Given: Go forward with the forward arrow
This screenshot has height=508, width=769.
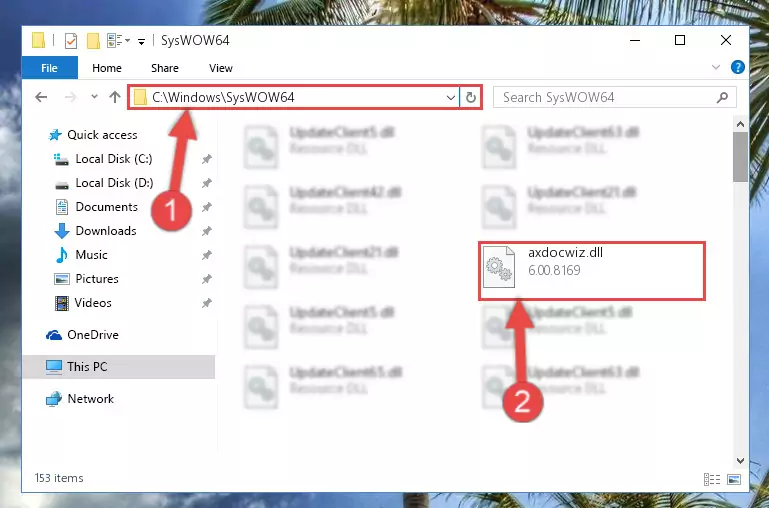Looking at the screenshot, I should tap(71, 97).
